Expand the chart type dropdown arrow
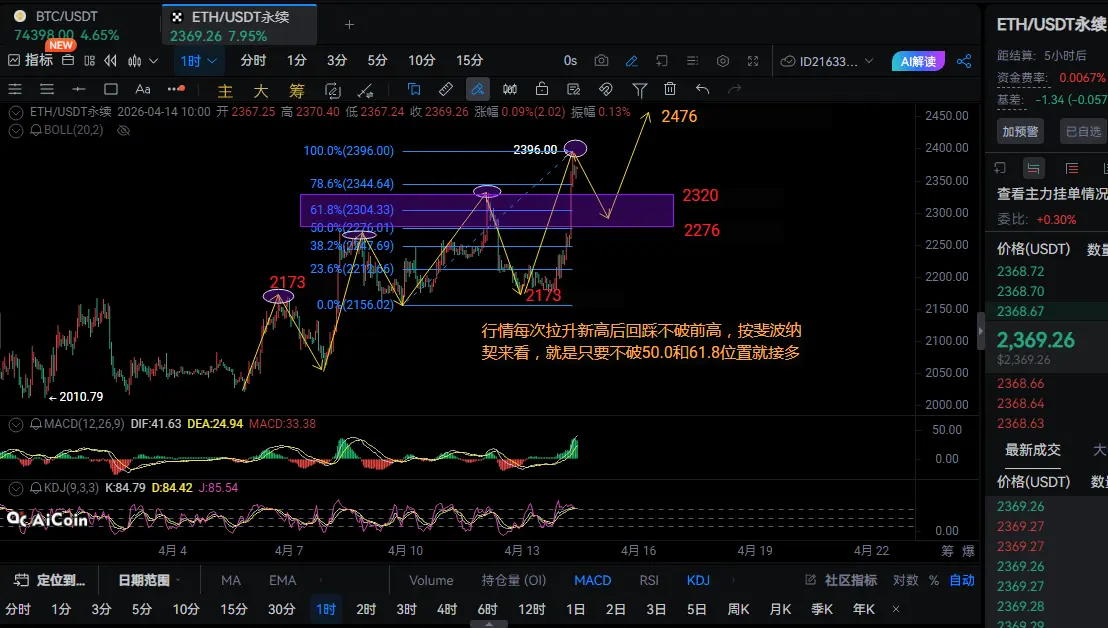 pyautogui.click(x=153, y=61)
